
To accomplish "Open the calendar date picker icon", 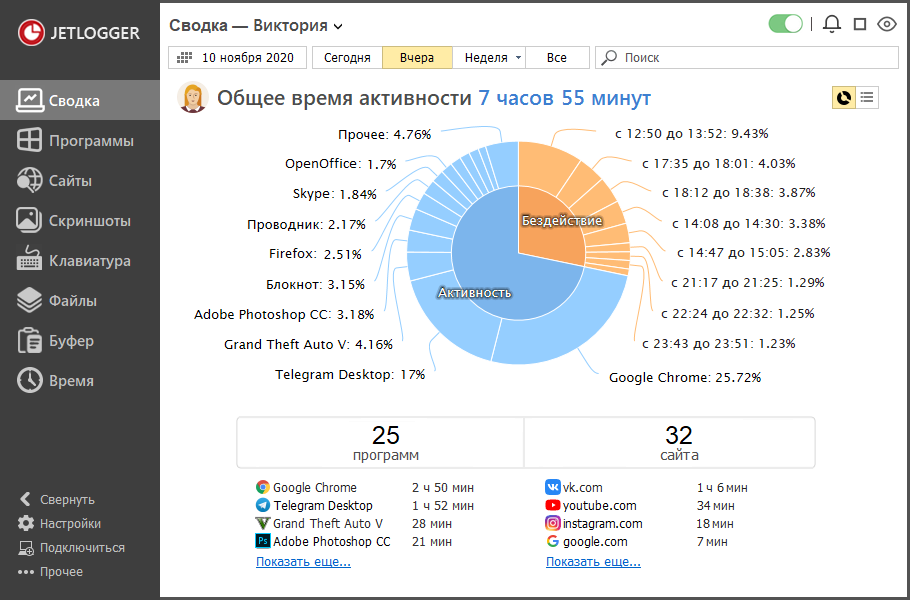I will coord(186,57).
